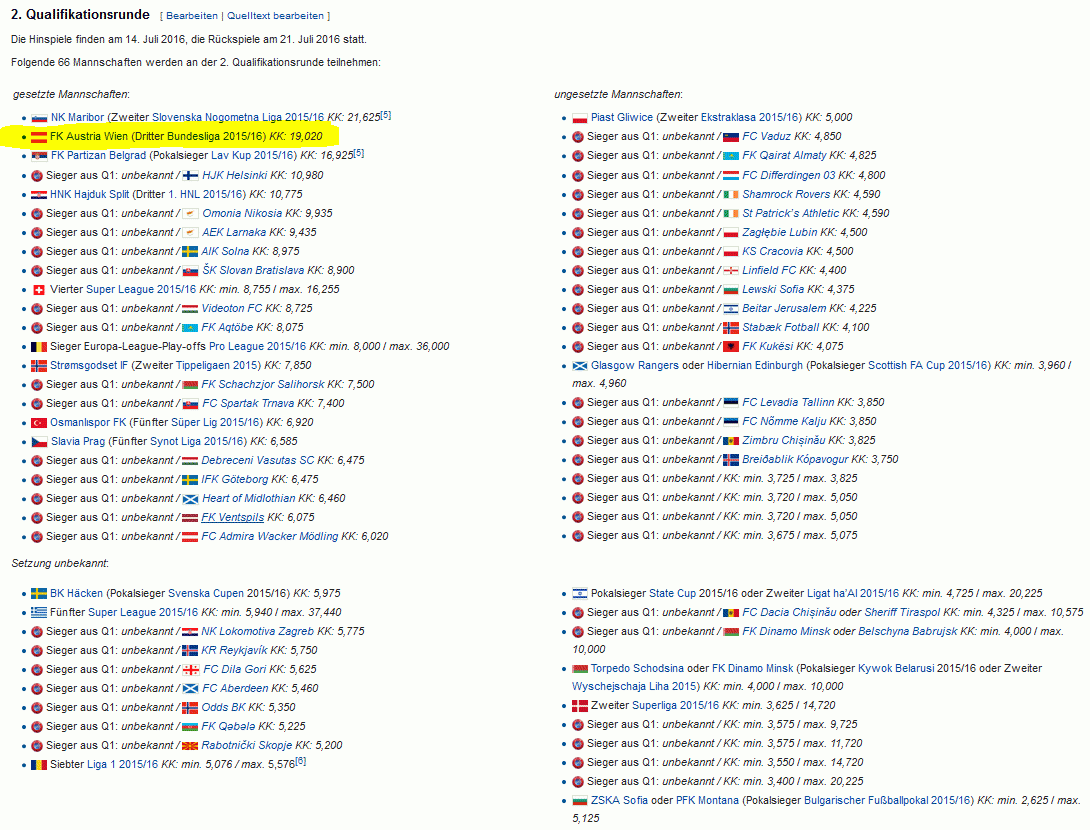Open the Bulgarischer Fußballpokal 2015/16 link
Viewport: 1090px width, 830px height.
pyautogui.click(x=888, y=801)
